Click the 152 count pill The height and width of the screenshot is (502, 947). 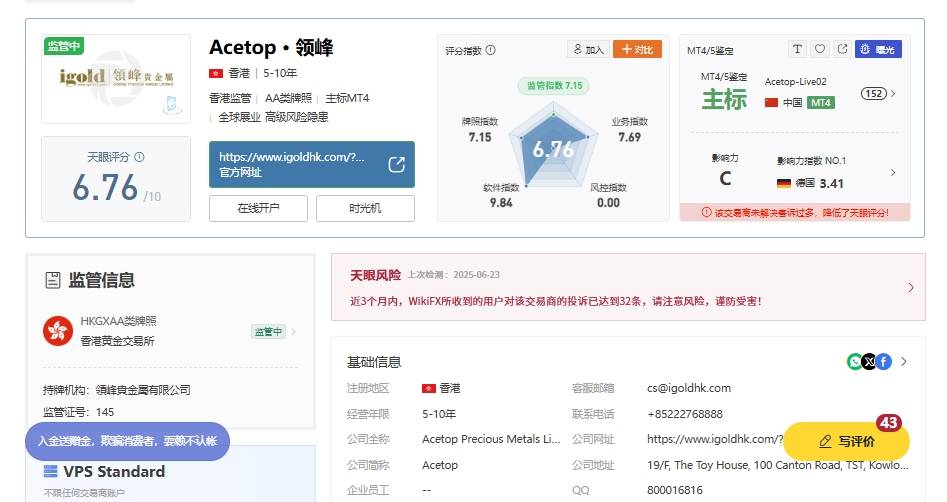pyautogui.click(x=874, y=94)
